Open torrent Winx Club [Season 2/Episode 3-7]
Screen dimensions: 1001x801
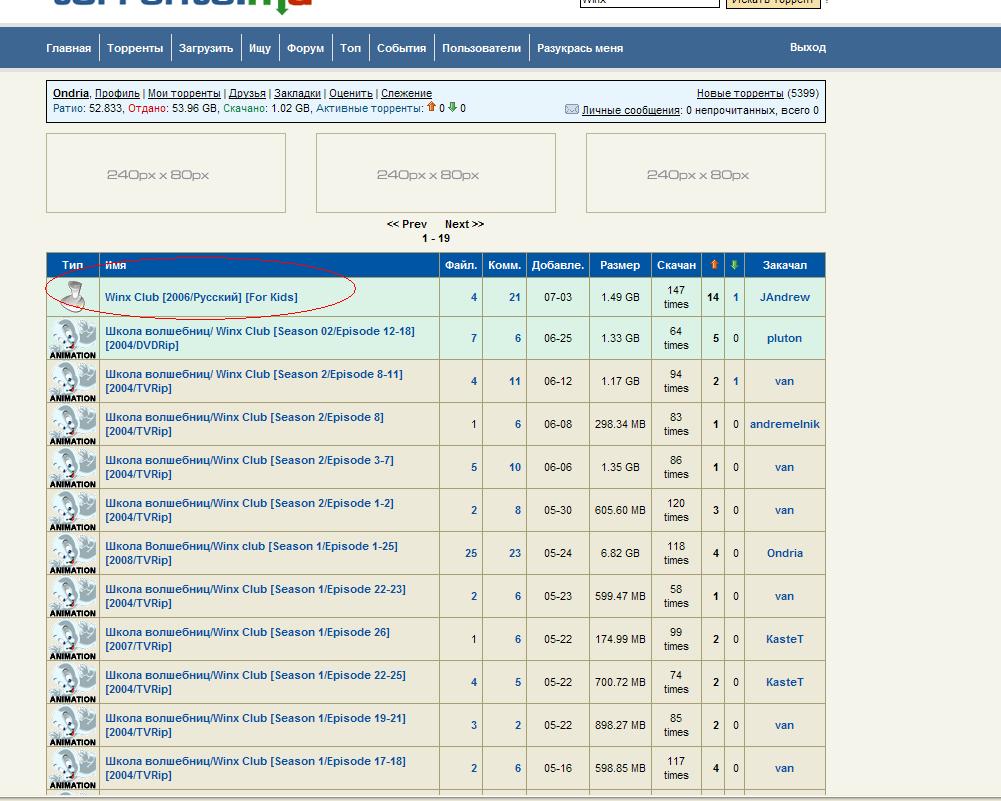point(250,467)
